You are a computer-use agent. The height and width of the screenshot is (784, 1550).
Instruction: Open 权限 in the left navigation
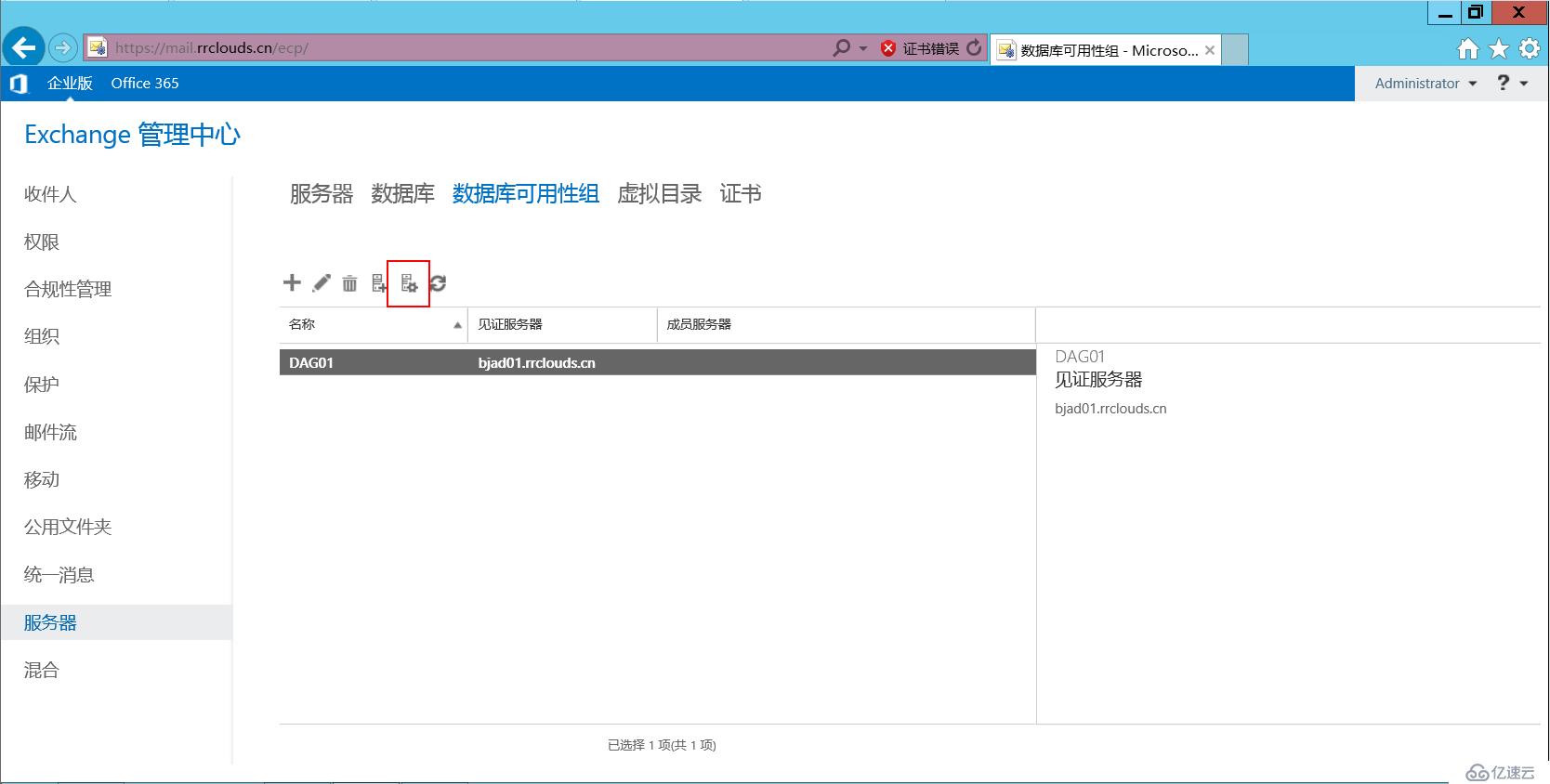[42, 242]
